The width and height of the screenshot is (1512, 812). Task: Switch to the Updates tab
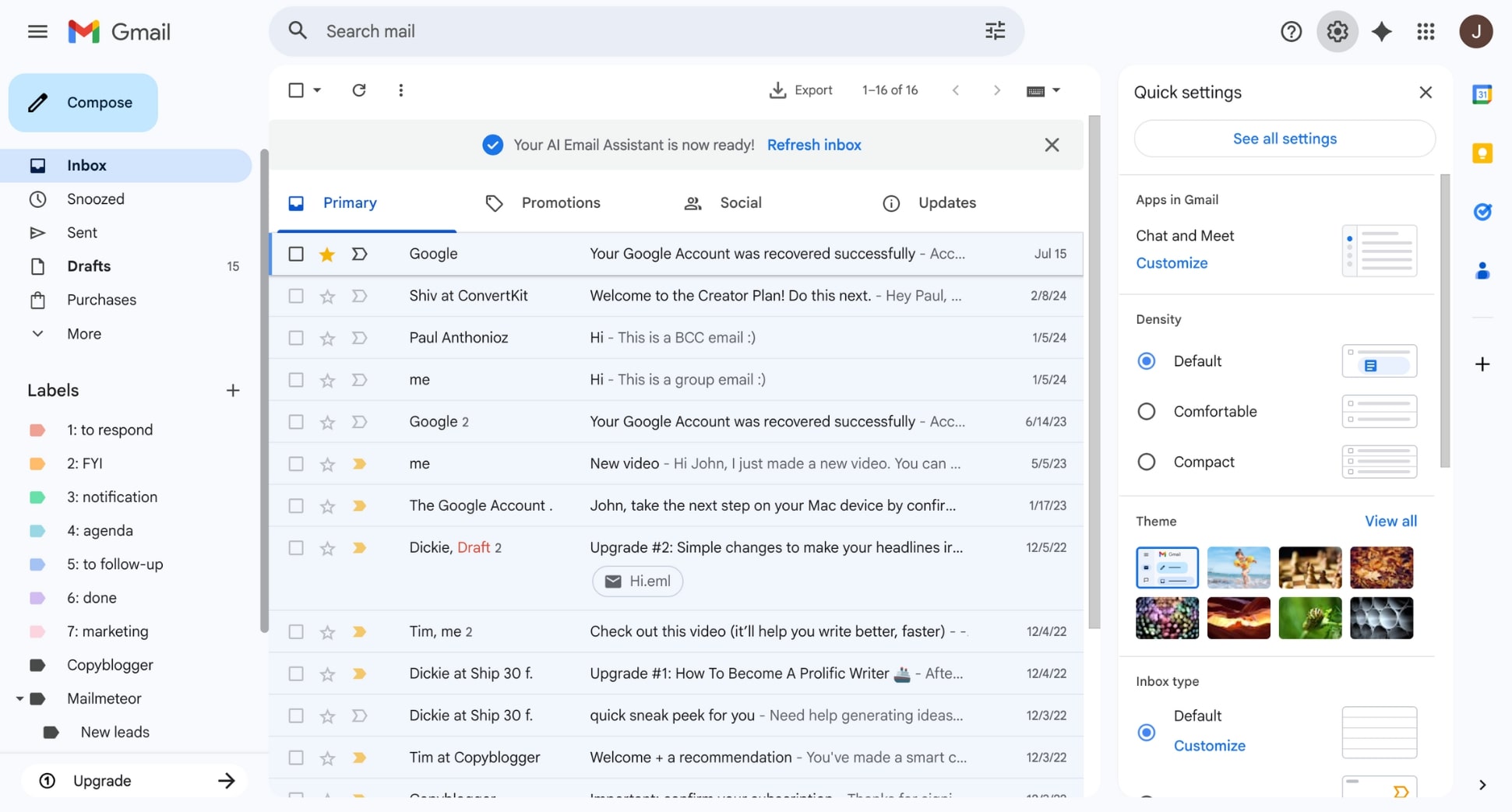click(947, 202)
